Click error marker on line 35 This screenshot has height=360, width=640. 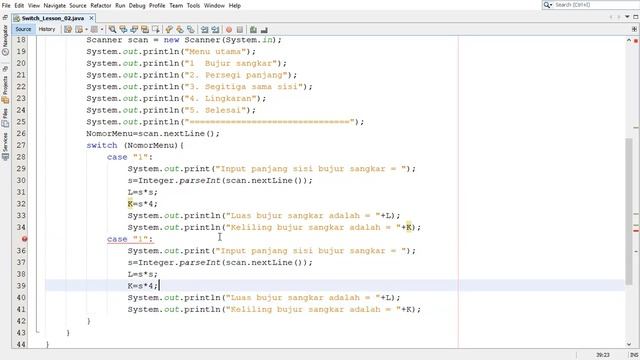(24, 239)
